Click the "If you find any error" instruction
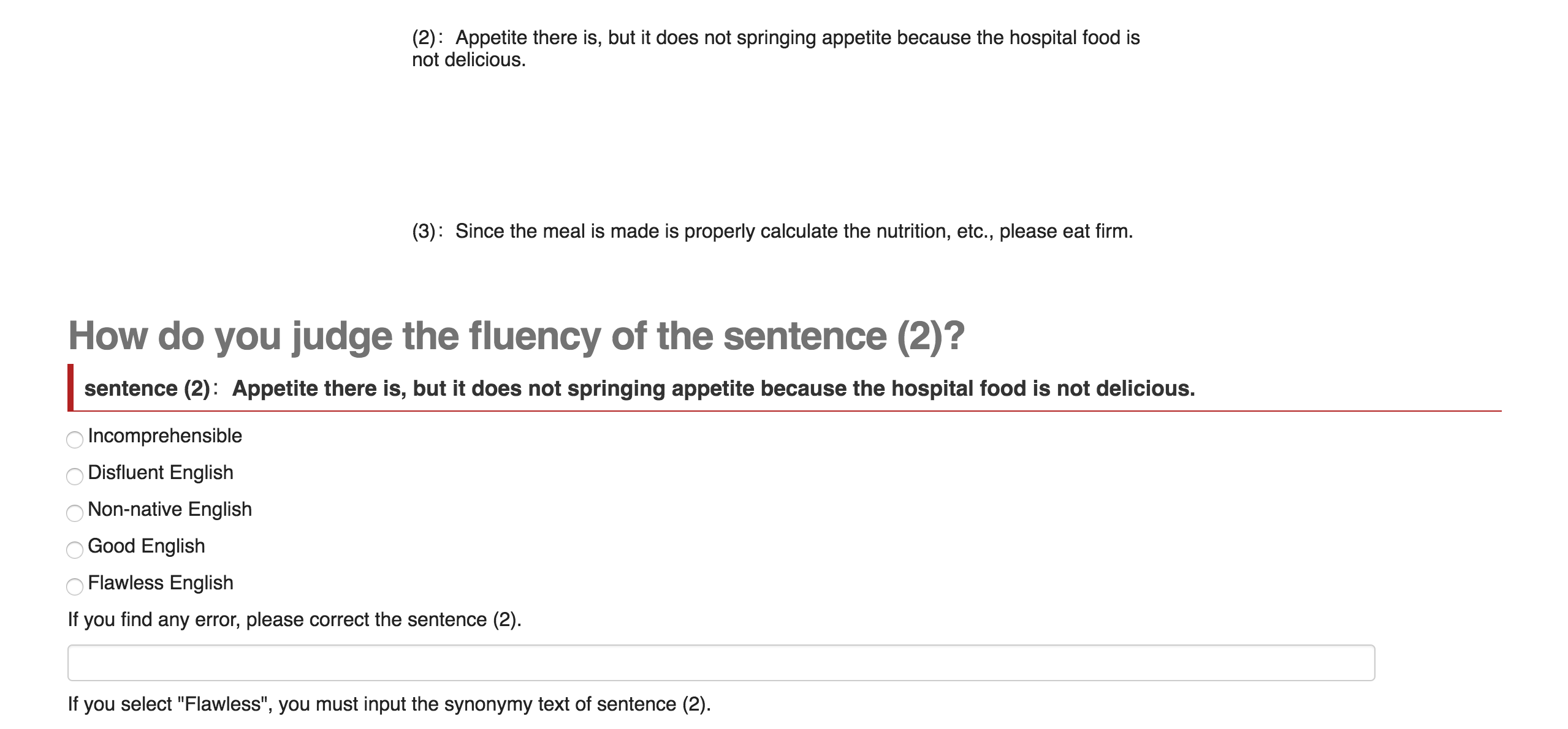Image resolution: width=1568 pixels, height=729 pixels. [294, 619]
